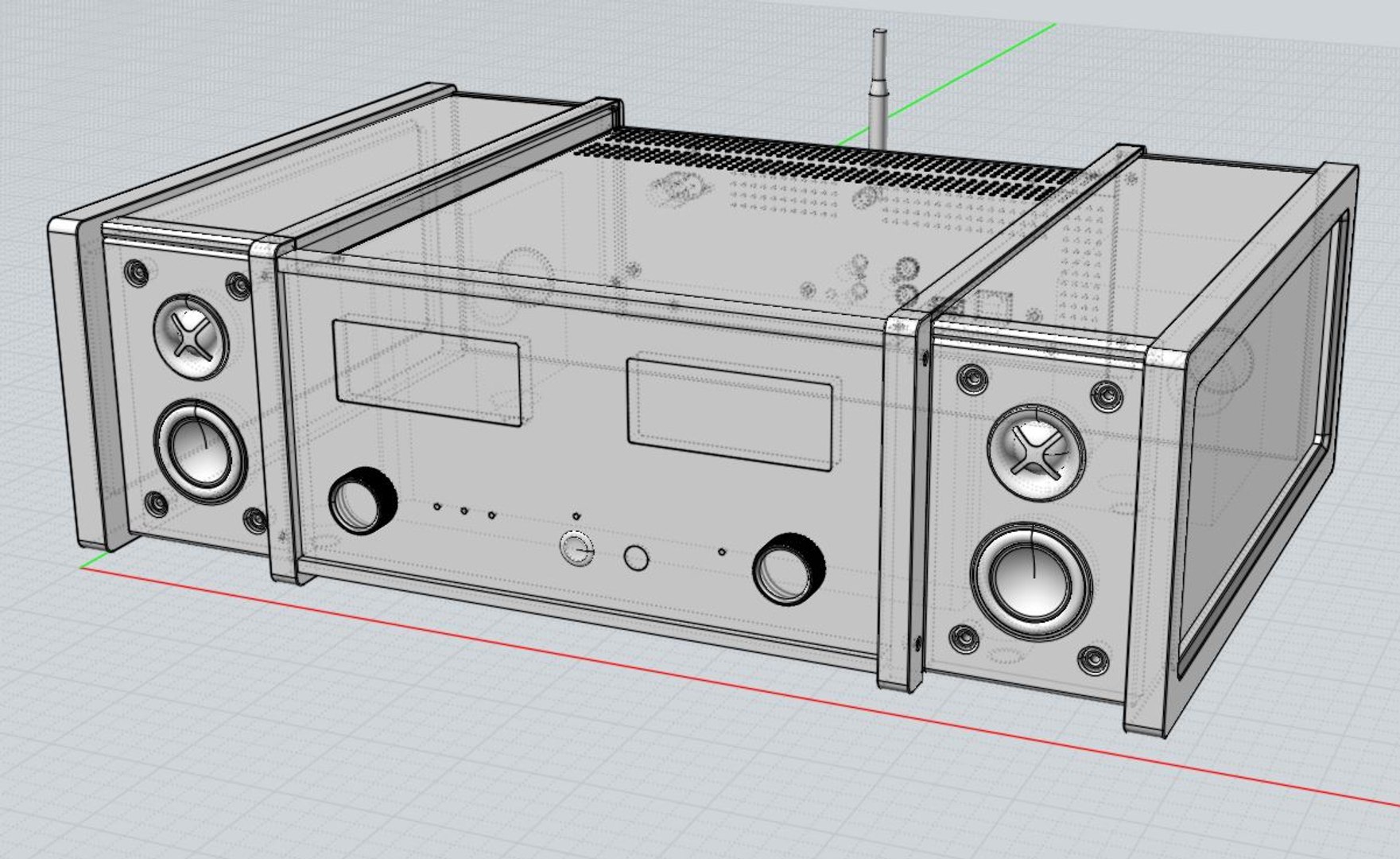The image size is (1400, 859).
Task: Select the right knurled knob on front panel
Action: coord(789,568)
